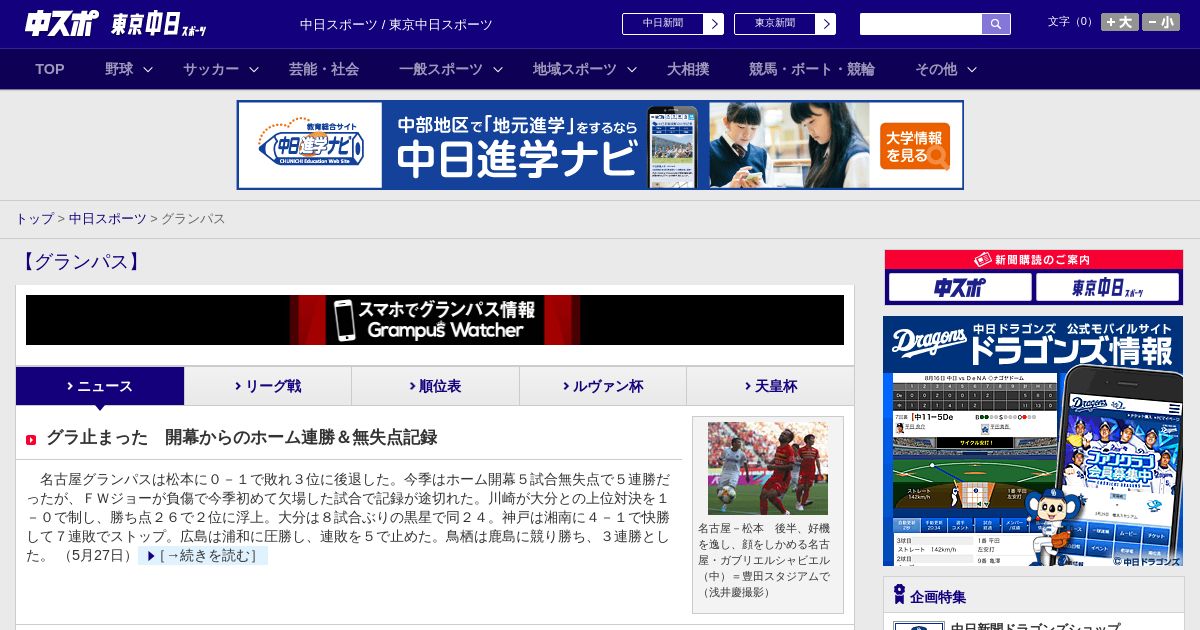The height and width of the screenshot is (630, 1200).
Task: Follow the 中日スポーツ breadcrumb link
Action: click(x=107, y=218)
